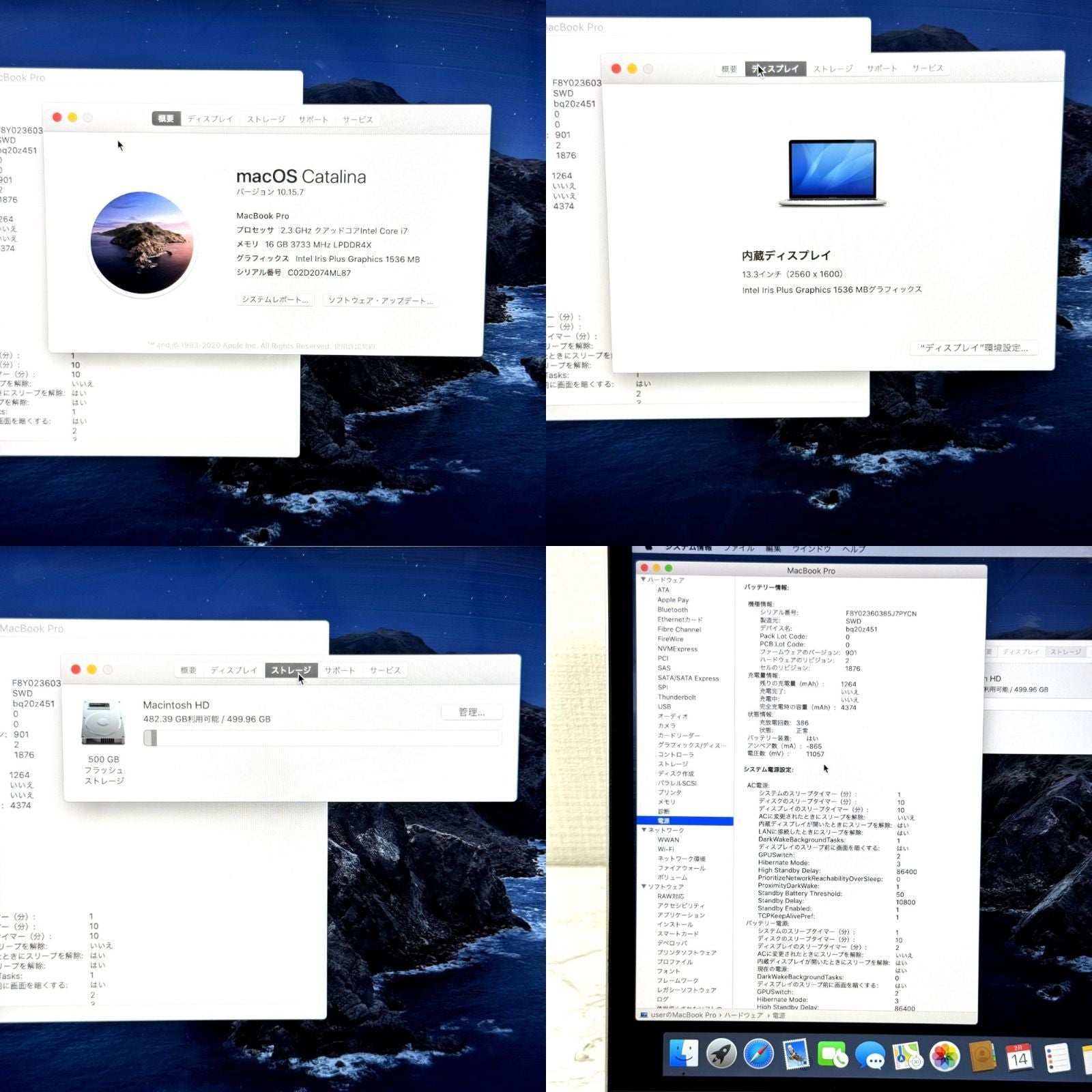Select サポート tab in 内蔵ディスプレイ window
This screenshot has width=1092, height=1092.
tap(882, 68)
